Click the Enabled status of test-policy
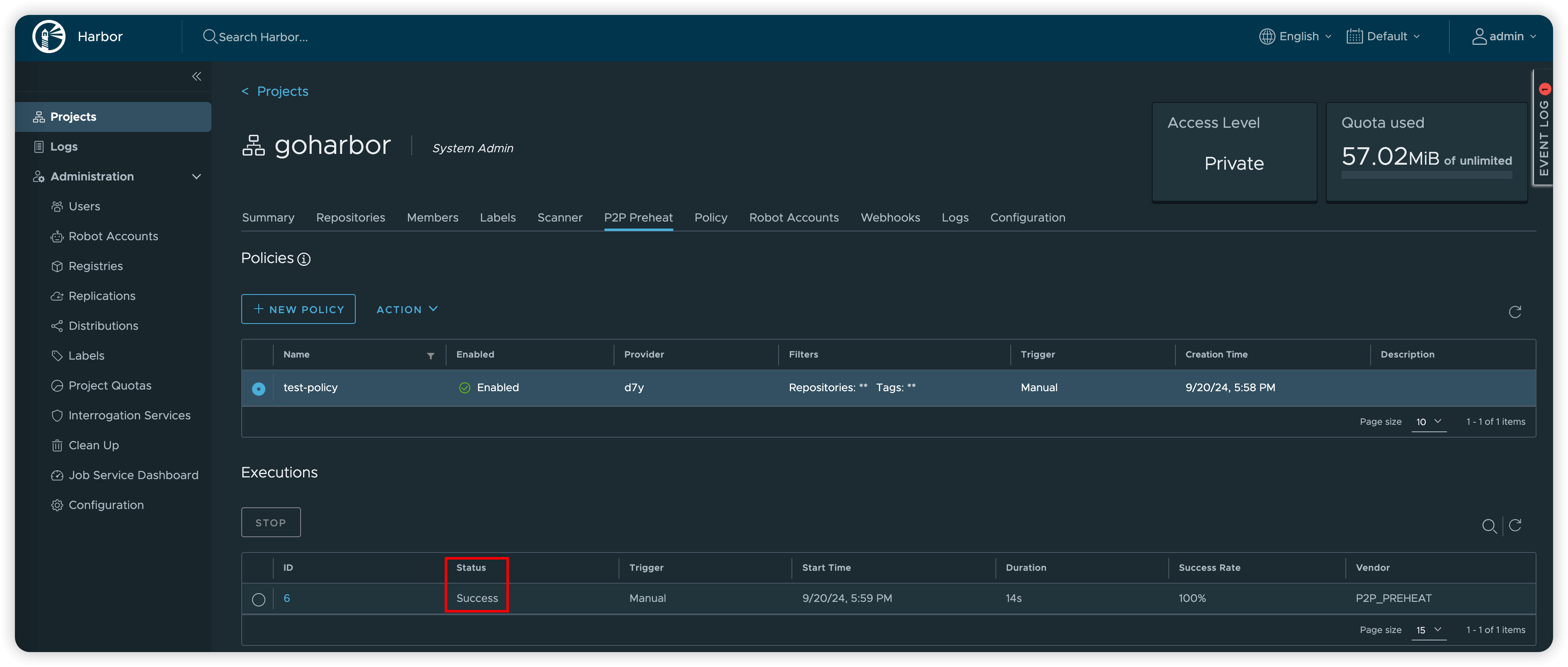 tap(489, 387)
